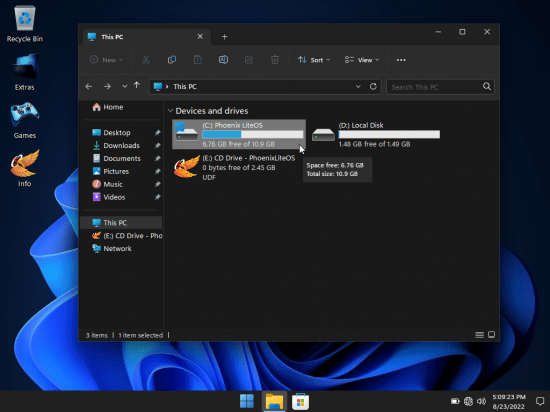Click the File Explorer taskbar icon

pos(274,401)
